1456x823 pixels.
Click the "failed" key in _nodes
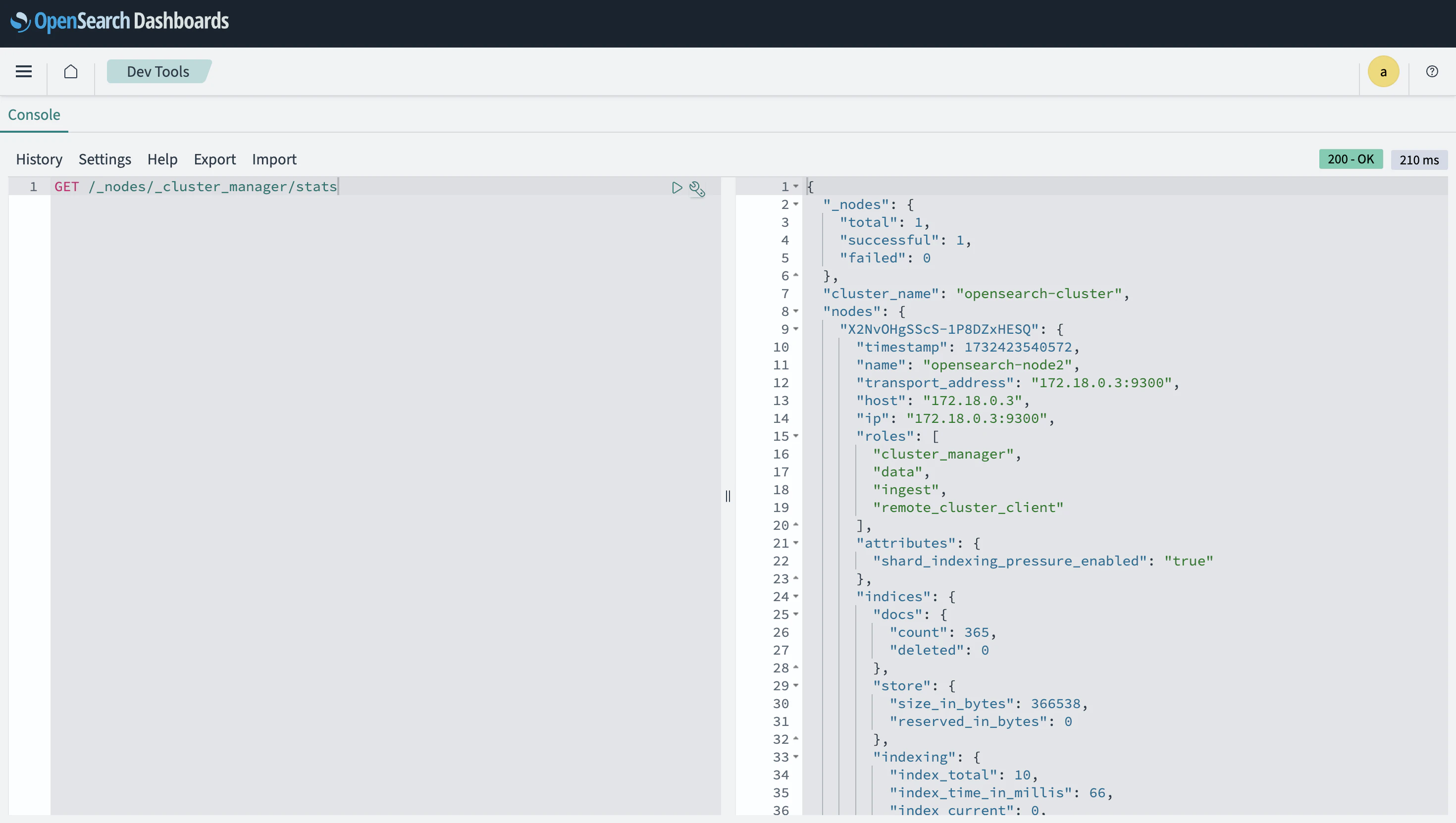coord(873,258)
